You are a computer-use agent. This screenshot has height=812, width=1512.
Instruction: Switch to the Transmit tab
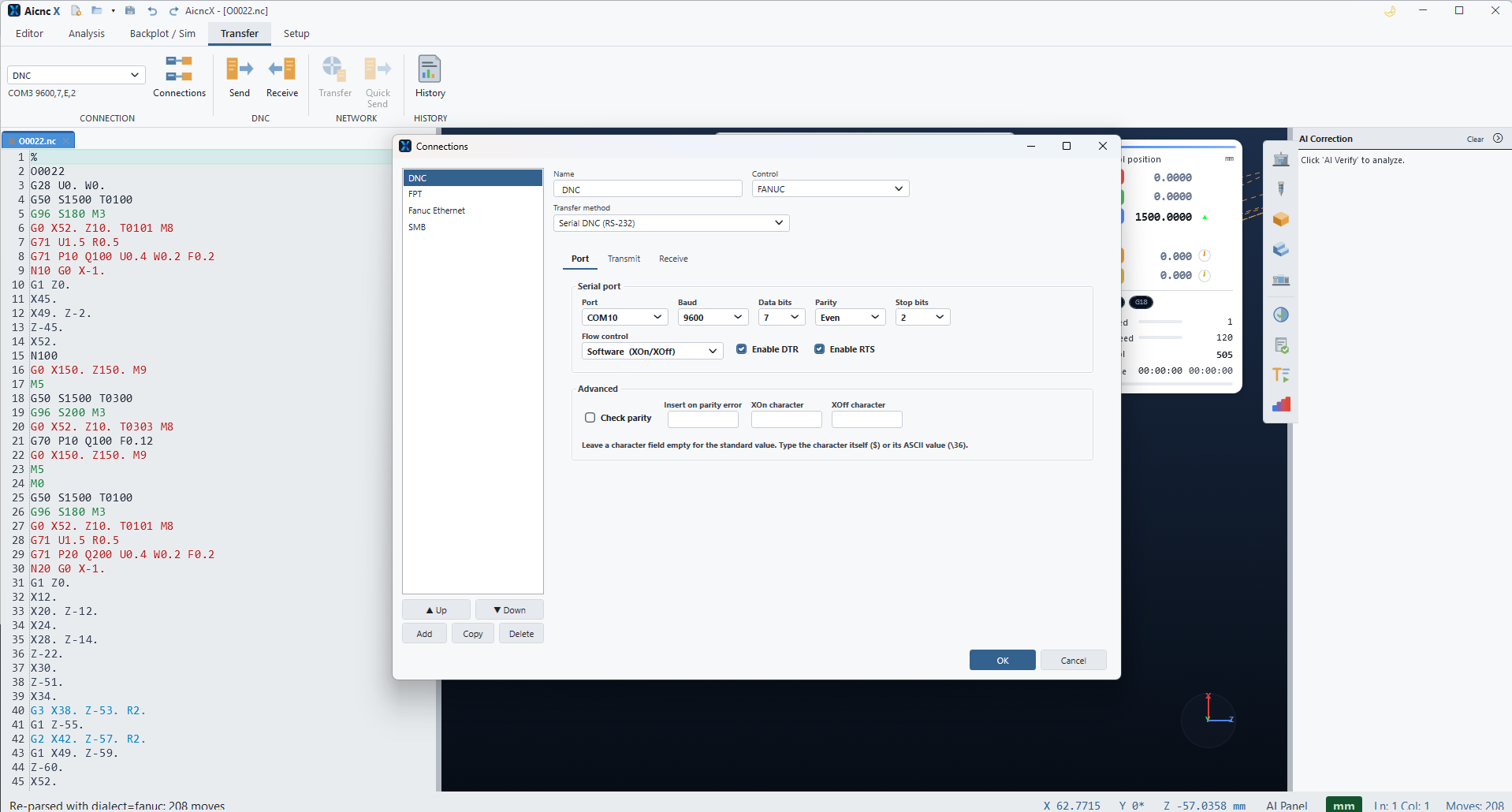624,259
